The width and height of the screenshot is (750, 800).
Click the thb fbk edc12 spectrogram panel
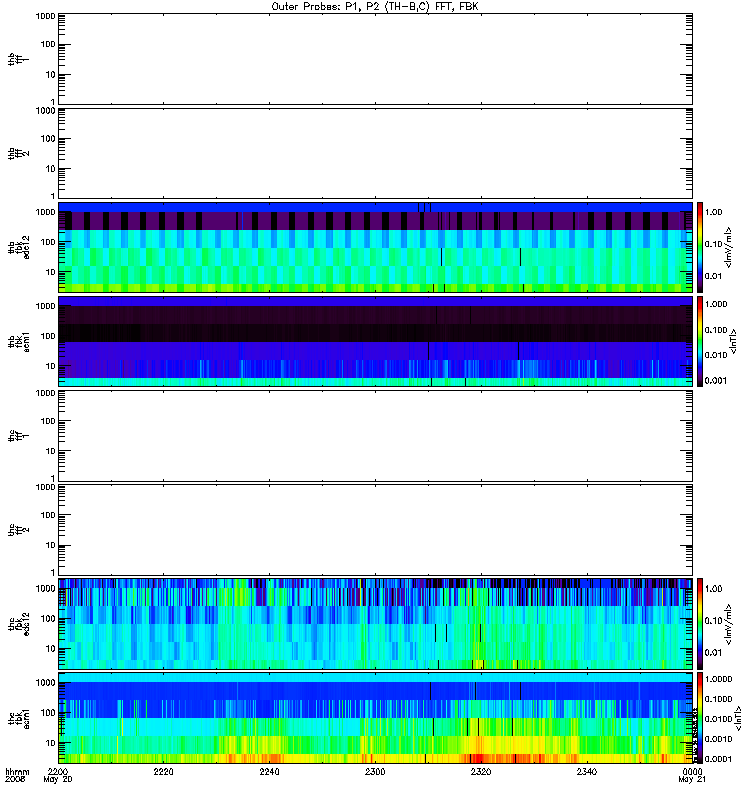375,247
